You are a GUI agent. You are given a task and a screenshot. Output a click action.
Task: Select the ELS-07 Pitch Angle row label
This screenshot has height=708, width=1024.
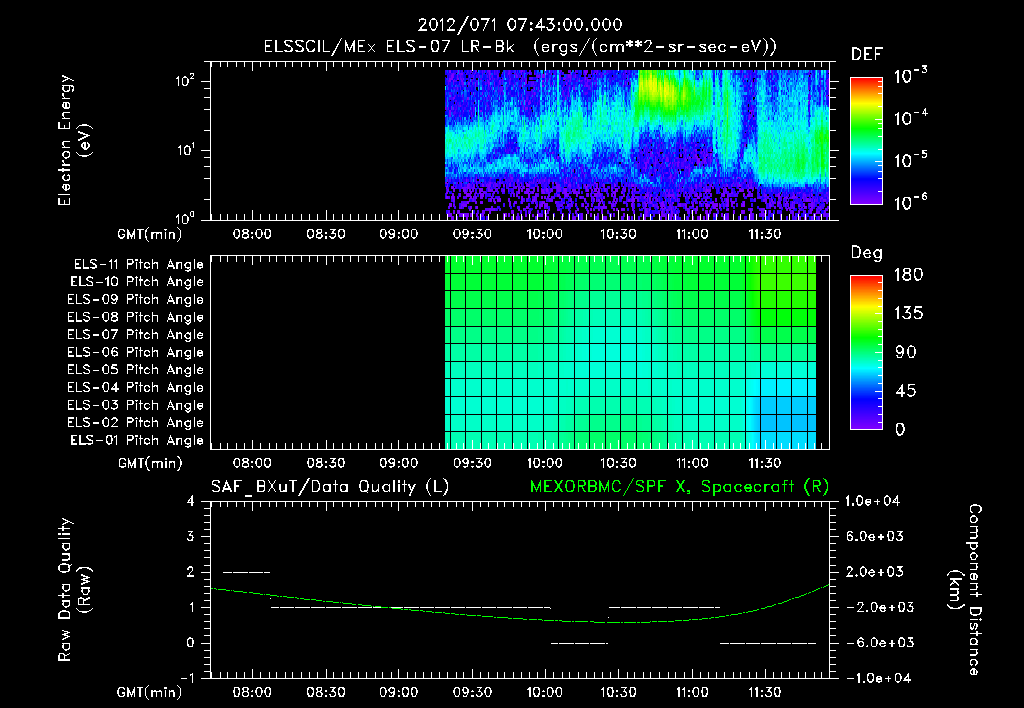135,334
